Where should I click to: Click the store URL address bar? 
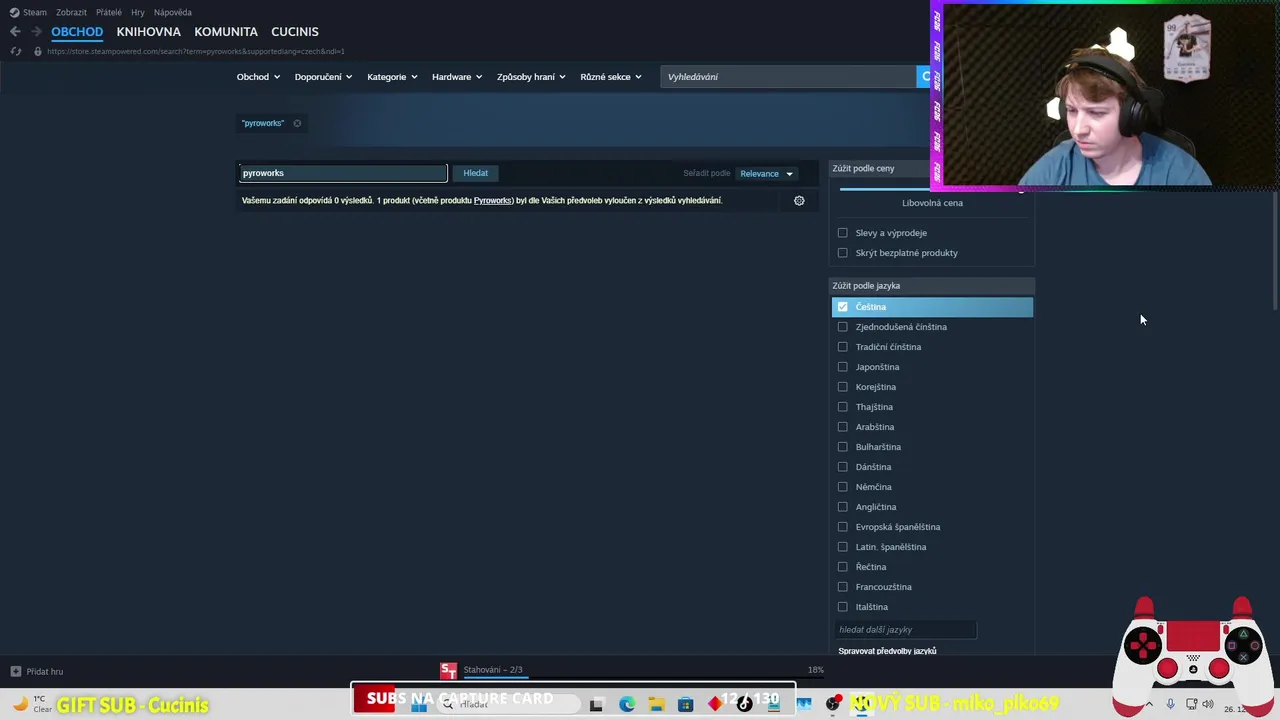195,51
